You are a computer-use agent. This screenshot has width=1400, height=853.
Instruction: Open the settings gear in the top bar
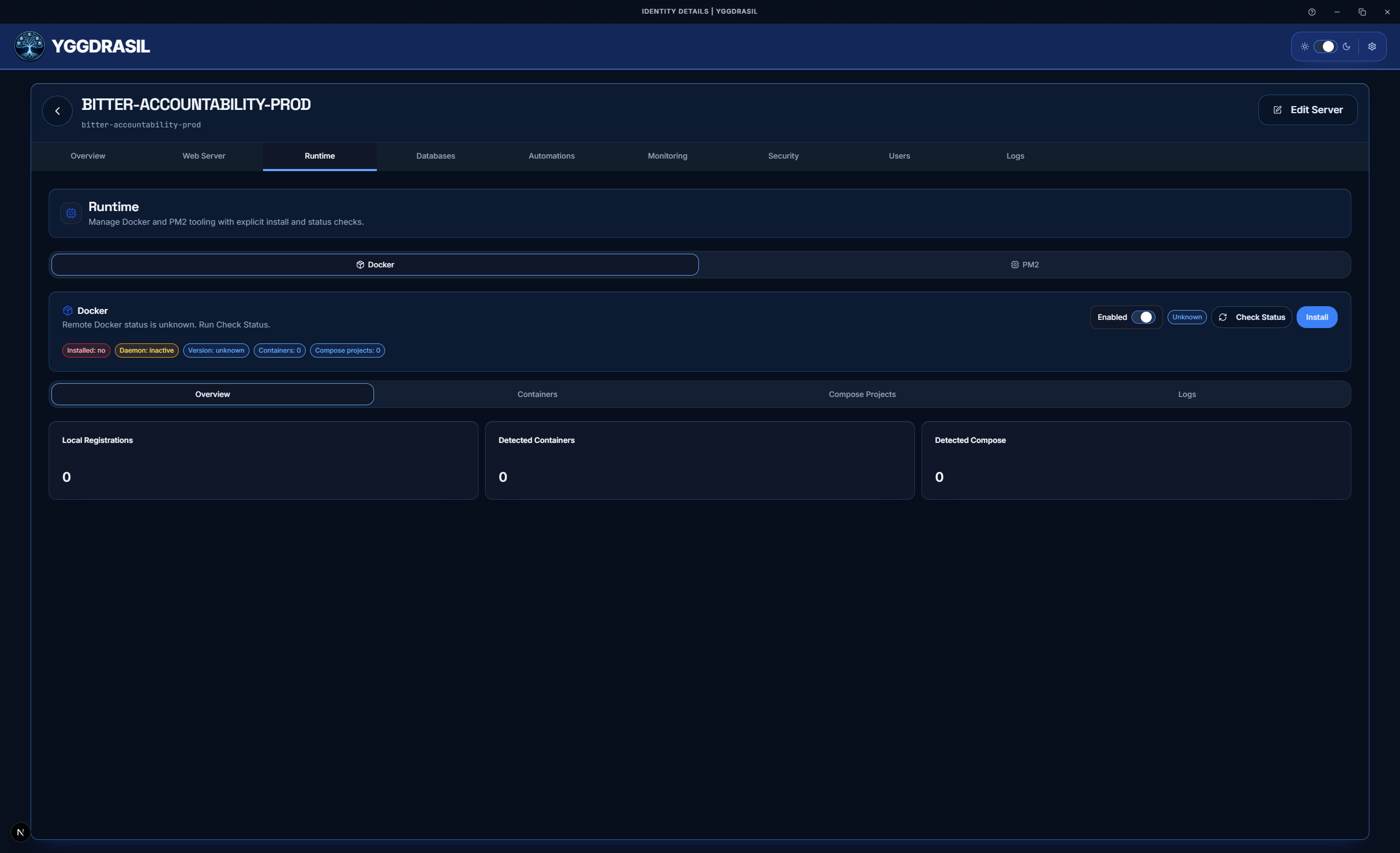click(1372, 46)
